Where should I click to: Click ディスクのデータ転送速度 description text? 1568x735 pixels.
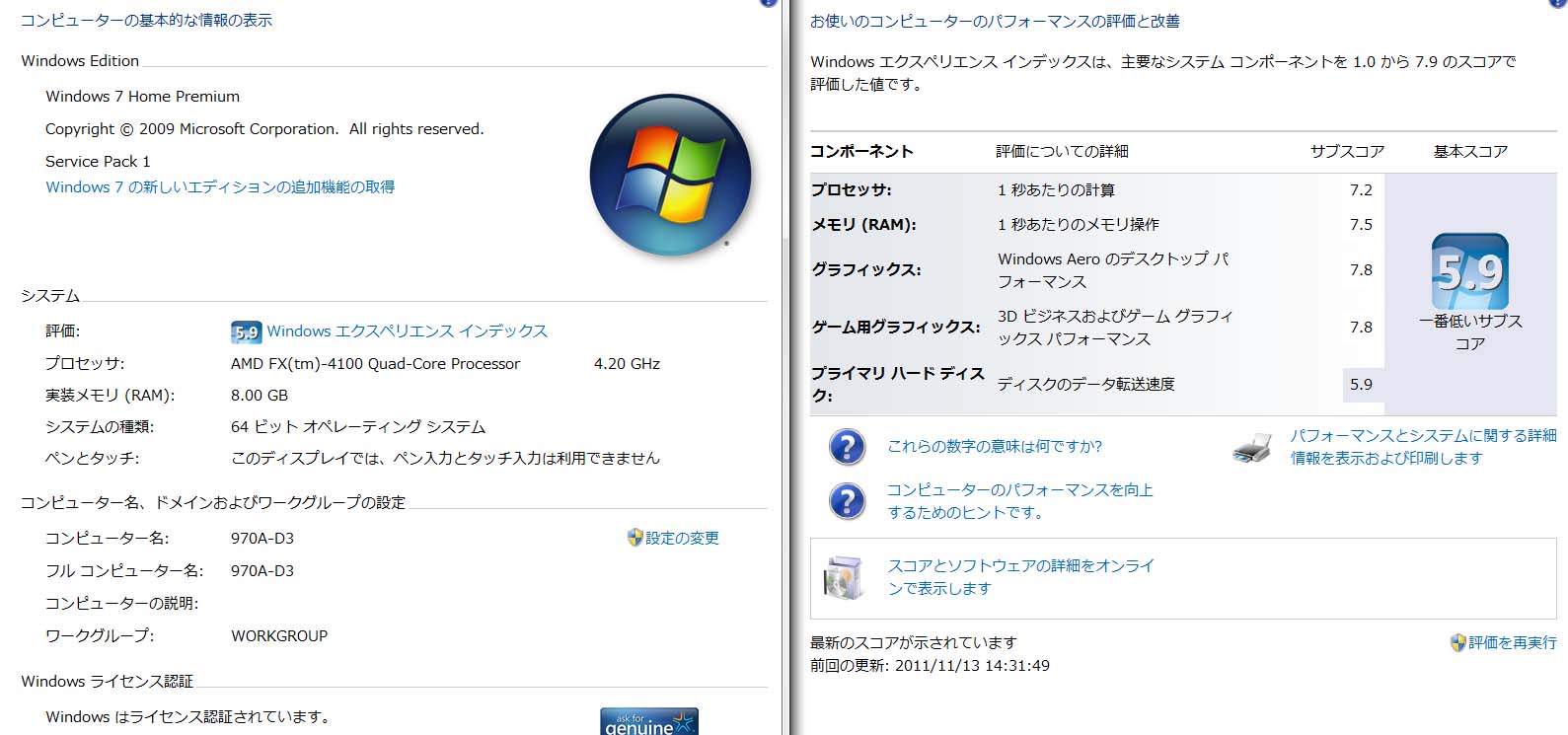tap(1085, 385)
